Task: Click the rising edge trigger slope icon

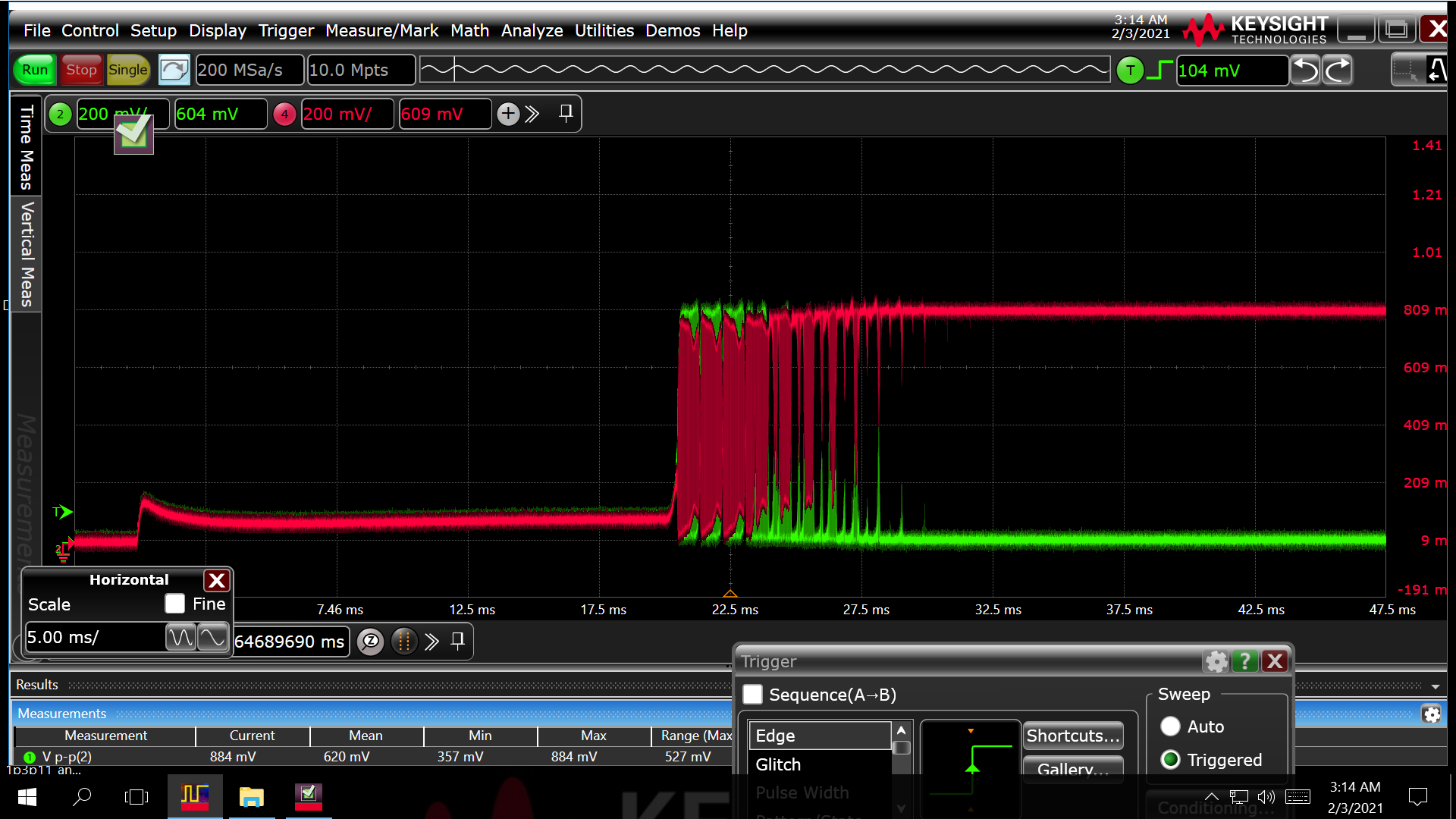Action: (1159, 71)
